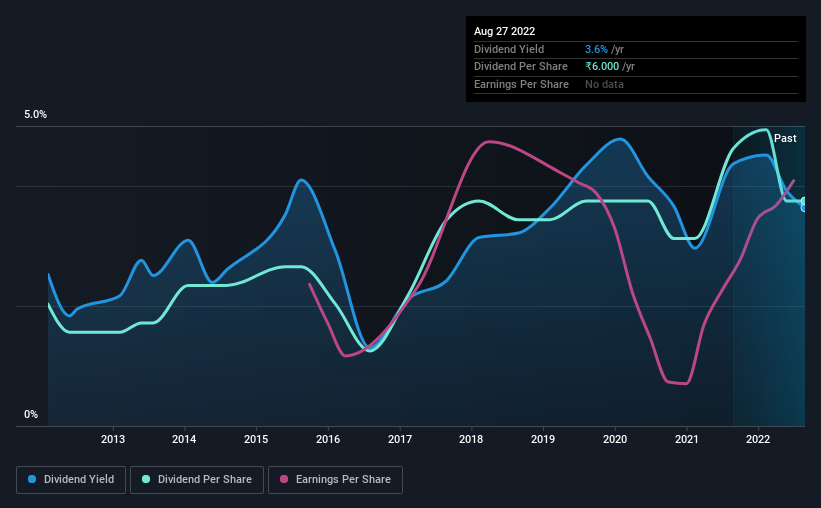This screenshot has height=508, width=821.
Task: Click the blue Dividend Yield legend dot
Action: (32, 479)
